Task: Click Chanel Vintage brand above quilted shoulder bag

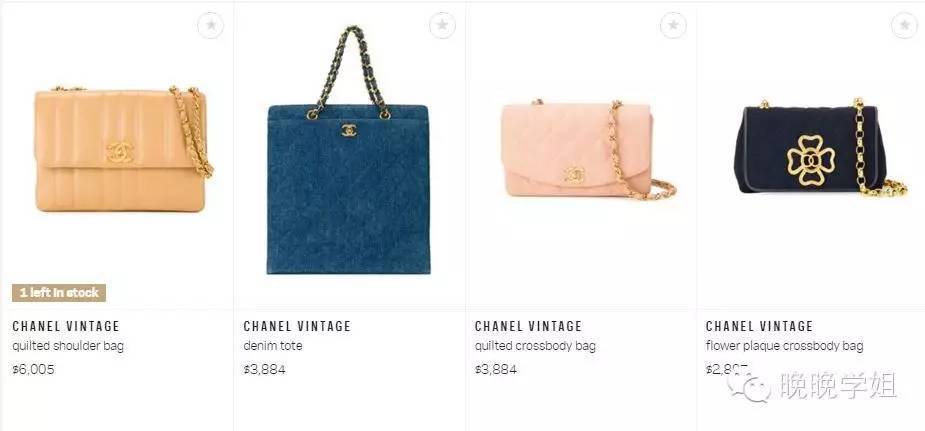Action: point(66,326)
